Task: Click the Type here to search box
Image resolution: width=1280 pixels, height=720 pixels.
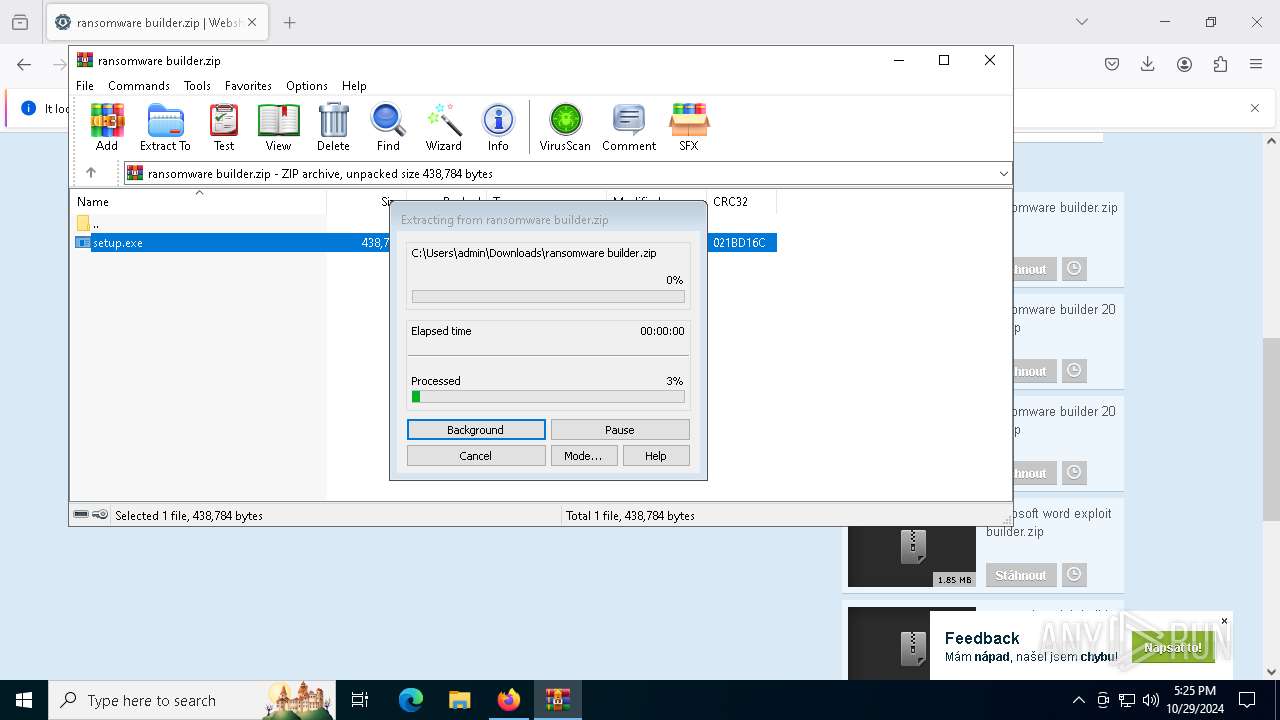Action: (x=191, y=700)
